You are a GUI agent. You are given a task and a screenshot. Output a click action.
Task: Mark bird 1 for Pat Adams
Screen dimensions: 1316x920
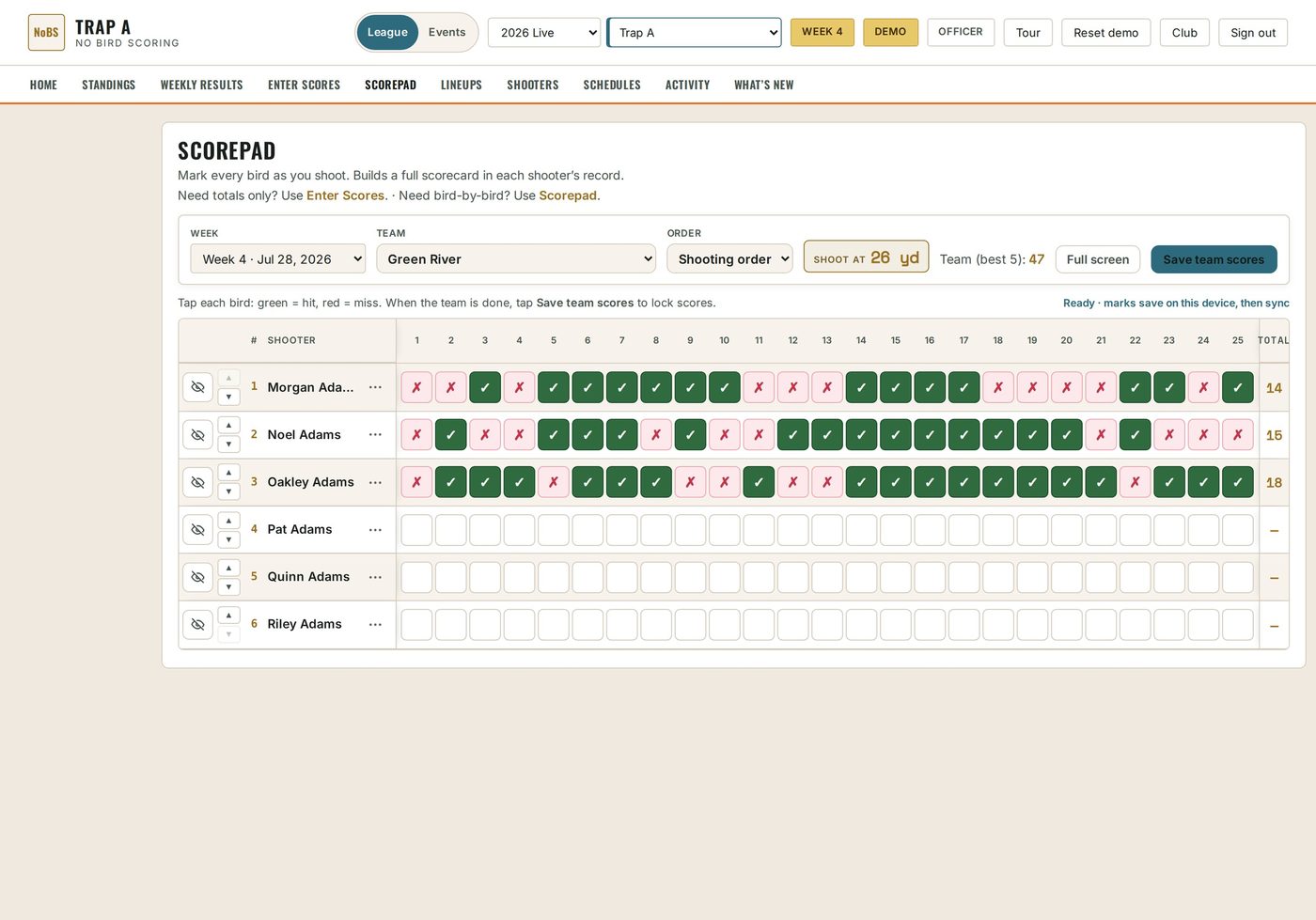coord(416,530)
